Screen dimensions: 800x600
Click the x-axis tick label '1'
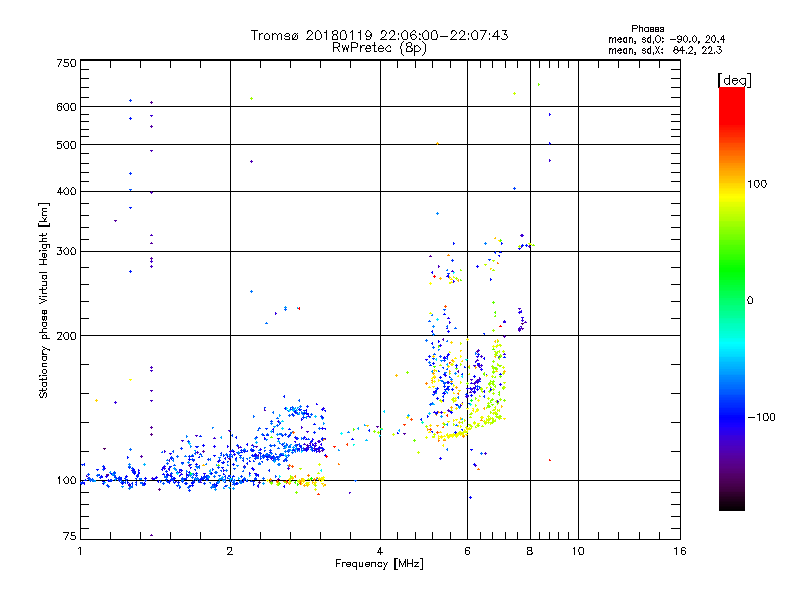click(80, 551)
